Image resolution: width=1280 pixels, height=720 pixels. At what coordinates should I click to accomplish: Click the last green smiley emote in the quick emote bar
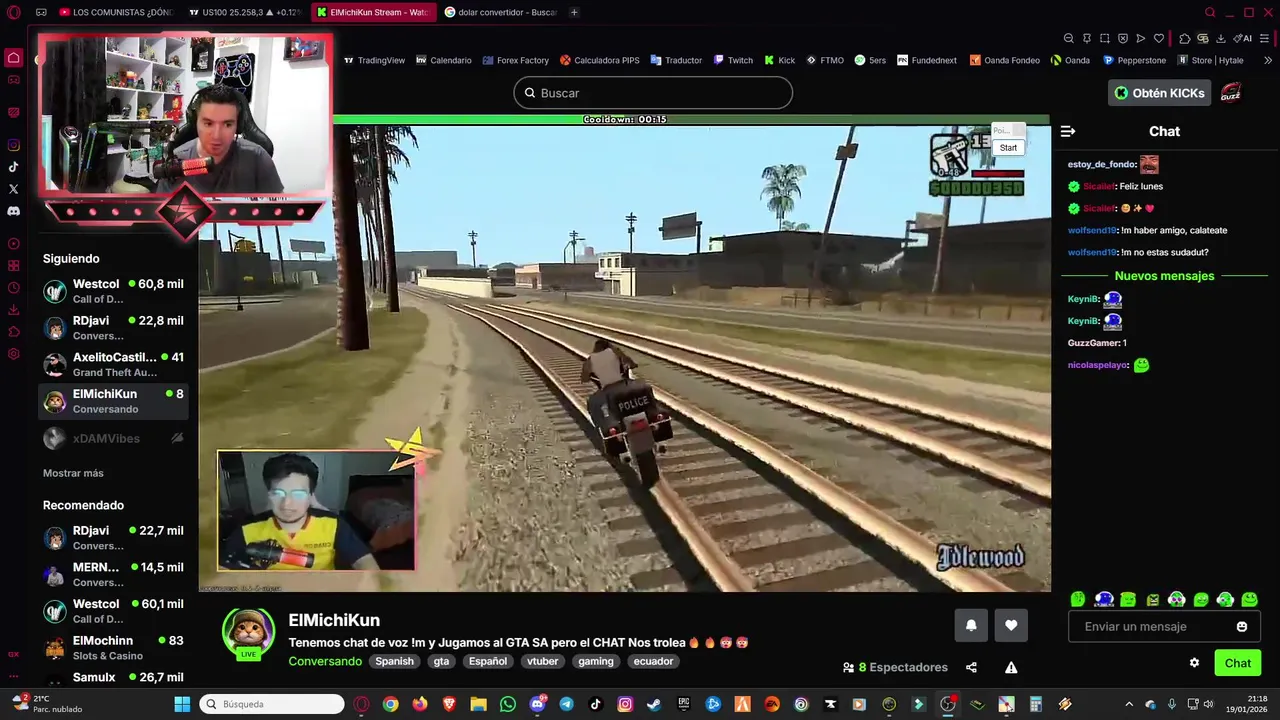pos(1250,599)
